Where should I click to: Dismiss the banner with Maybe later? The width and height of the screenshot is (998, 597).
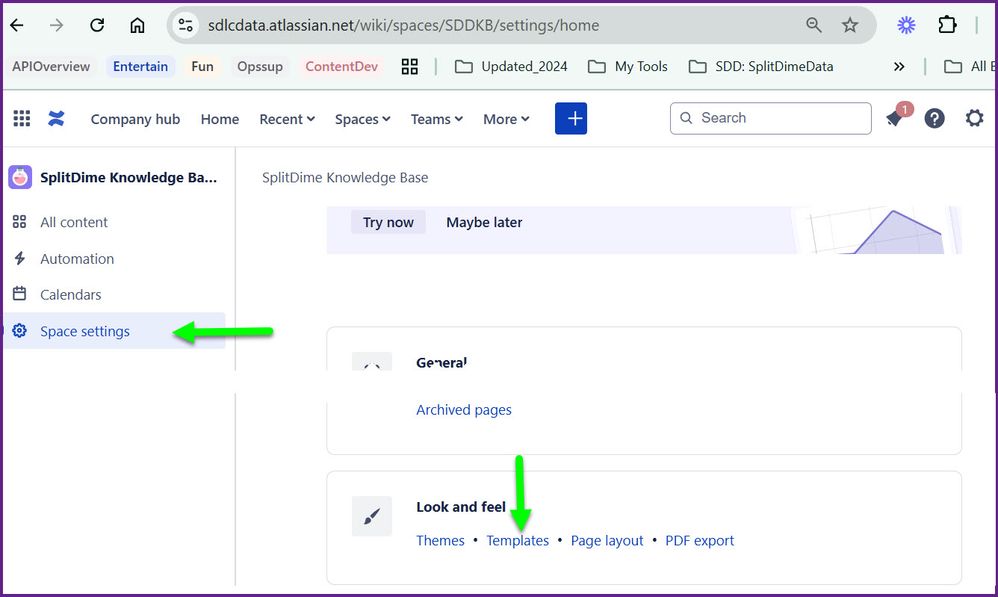[x=484, y=222]
